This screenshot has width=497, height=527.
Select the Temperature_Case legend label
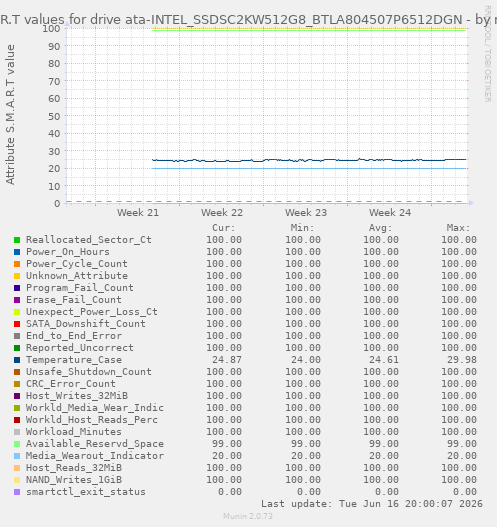(74, 360)
